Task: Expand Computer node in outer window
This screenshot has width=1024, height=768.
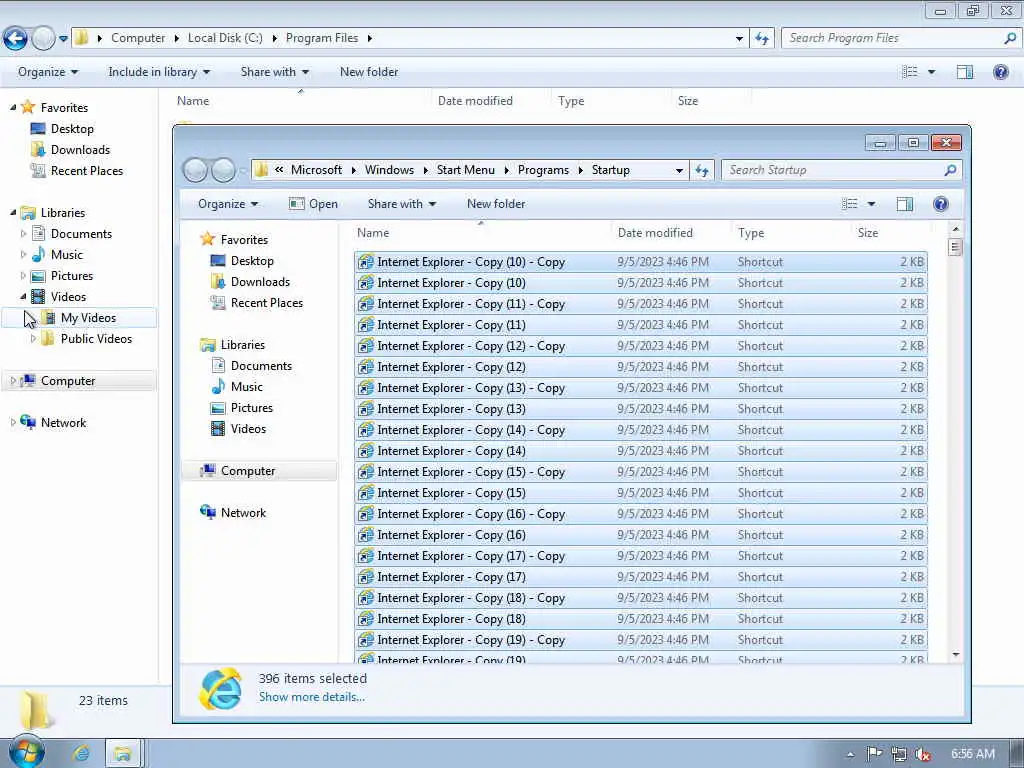Action: click(13, 381)
